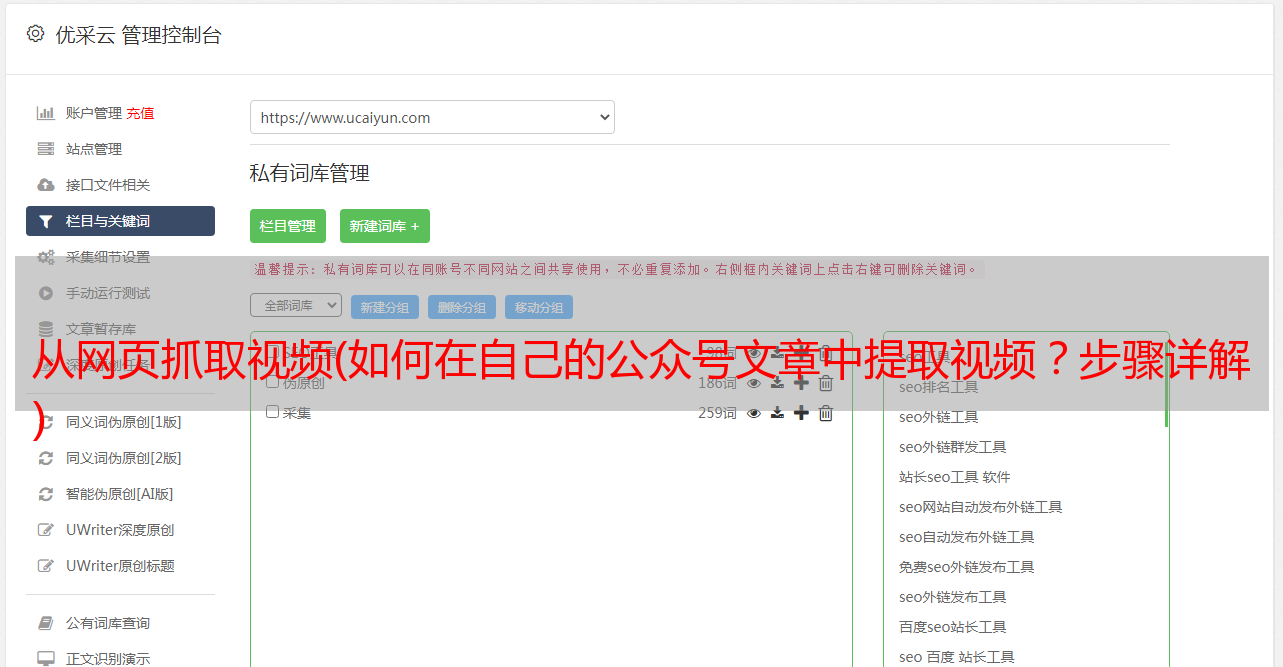Select keyword seo外链群发工具
This screenshot has height=667, width=1283.
coord(952,447)
